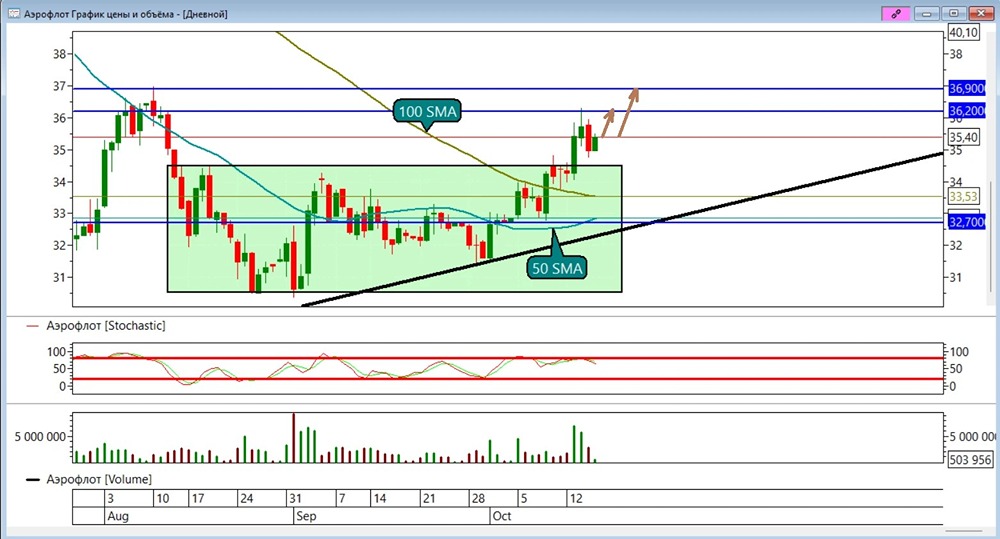Select the 100 SMA callout label
1000x539 pixels.
point(427,112)
